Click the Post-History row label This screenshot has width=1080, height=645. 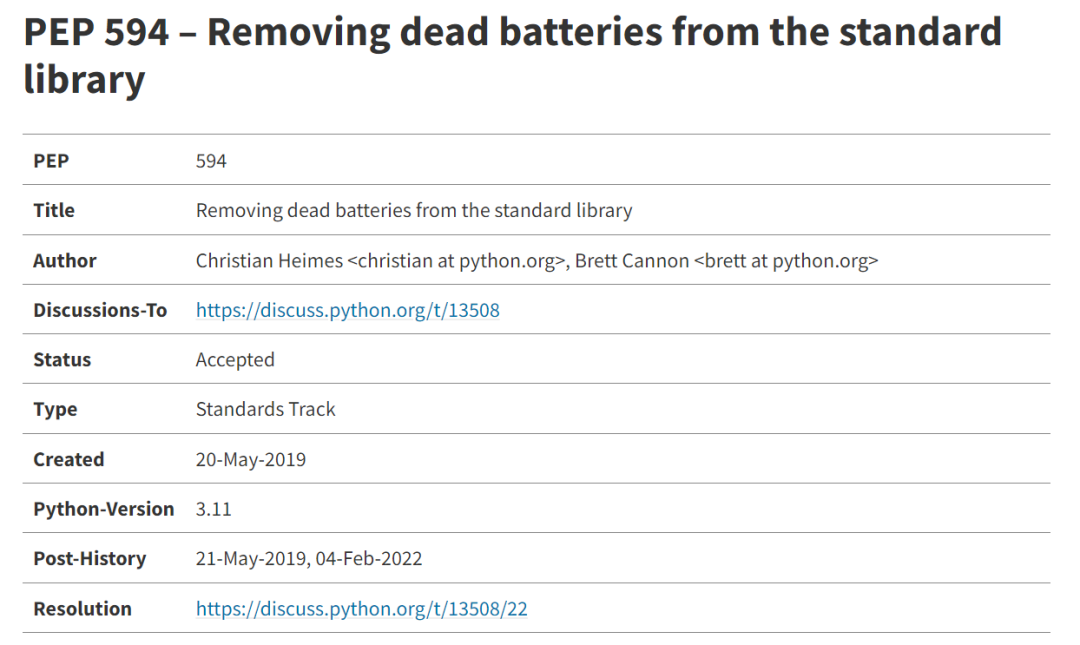coord(90,559)
